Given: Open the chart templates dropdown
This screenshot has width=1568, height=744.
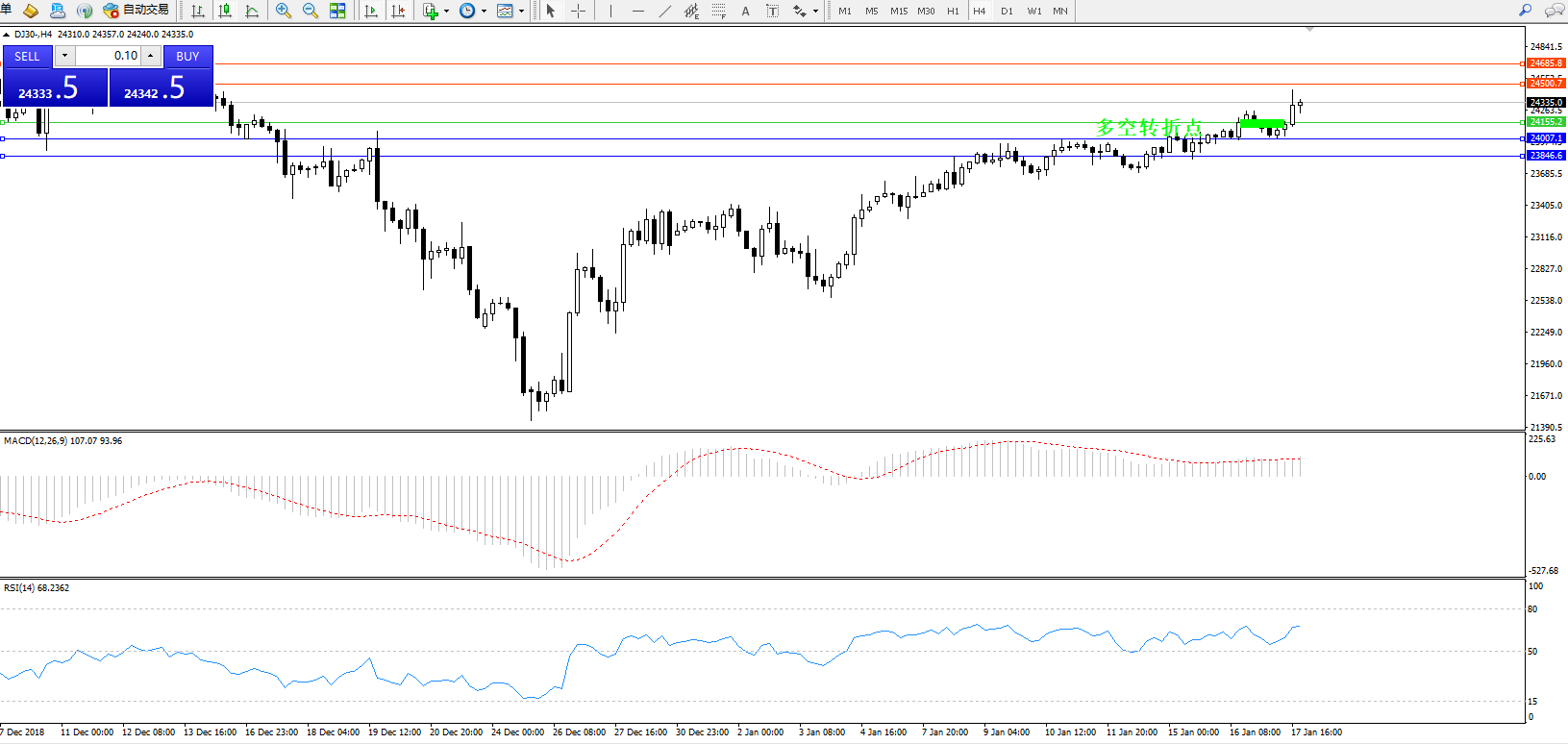Looking at the screenshot, I should tap(521, 12).
